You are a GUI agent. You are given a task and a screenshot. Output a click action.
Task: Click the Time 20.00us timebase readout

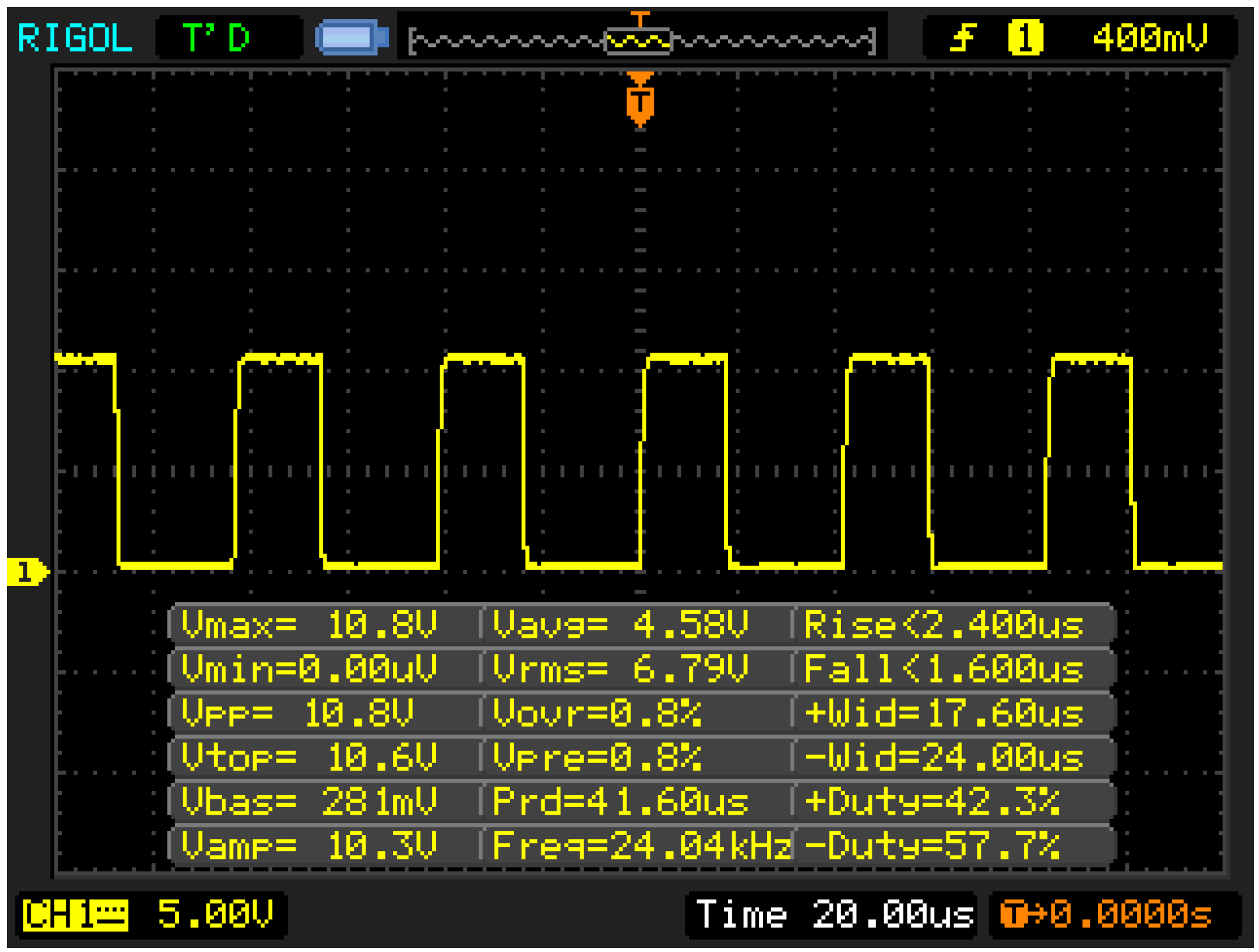point(834,914)
